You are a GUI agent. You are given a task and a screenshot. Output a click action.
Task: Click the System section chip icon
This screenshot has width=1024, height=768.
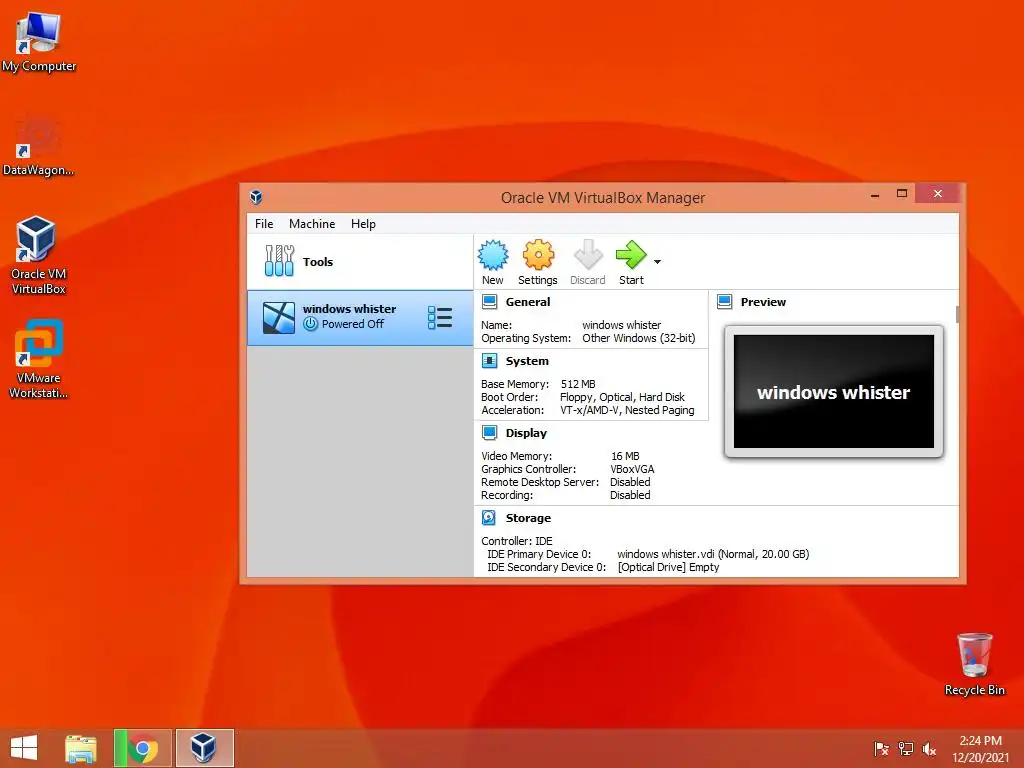click(489, 360)
